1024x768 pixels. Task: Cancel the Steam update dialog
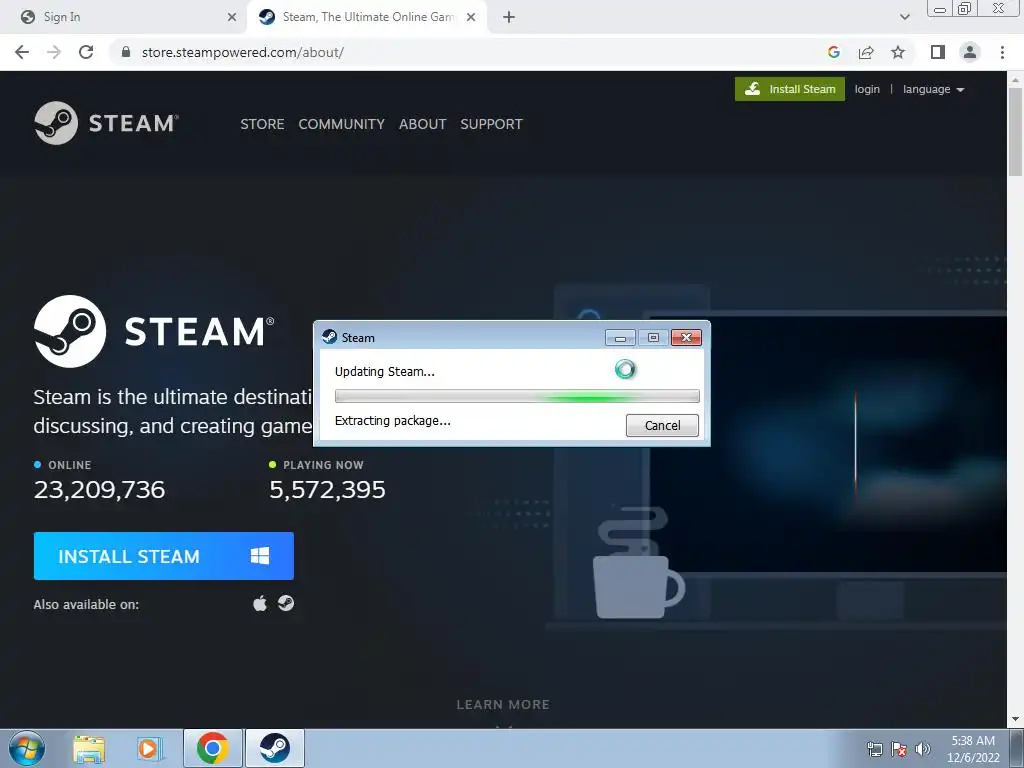click(x=662, y=425)
